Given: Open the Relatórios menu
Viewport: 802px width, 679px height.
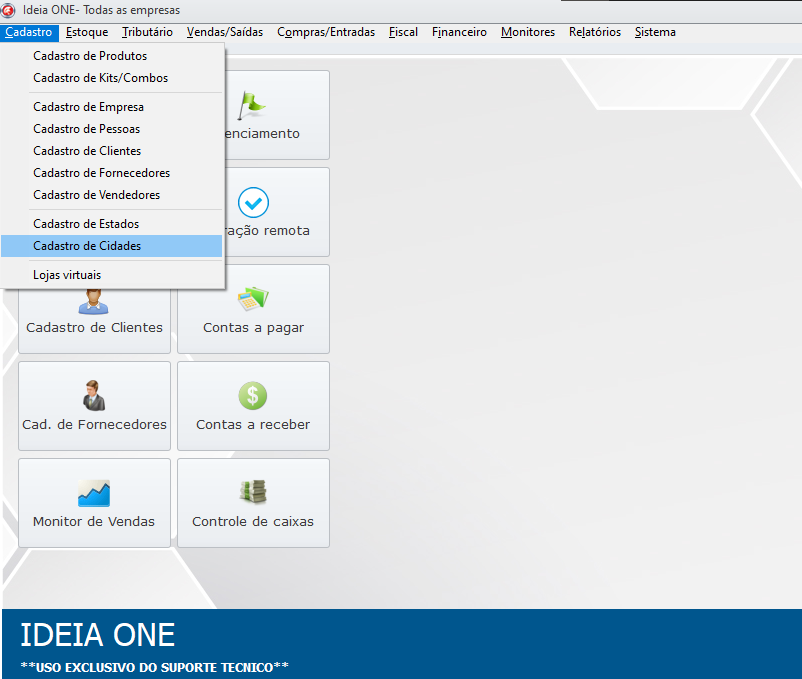Looking at the screenshot, I should coord(594,32).
